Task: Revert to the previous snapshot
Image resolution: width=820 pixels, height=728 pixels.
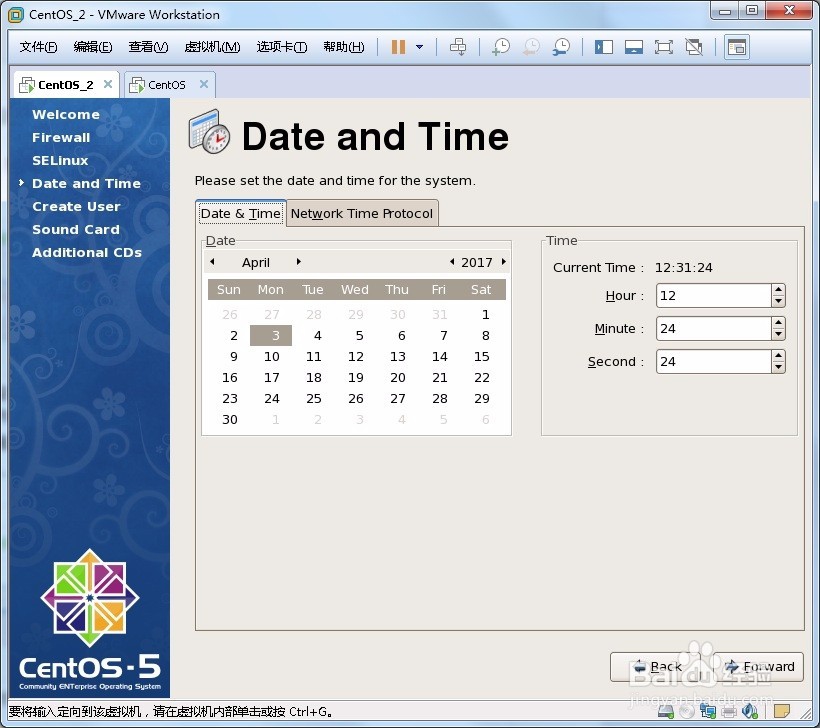Action: point(531,47)
